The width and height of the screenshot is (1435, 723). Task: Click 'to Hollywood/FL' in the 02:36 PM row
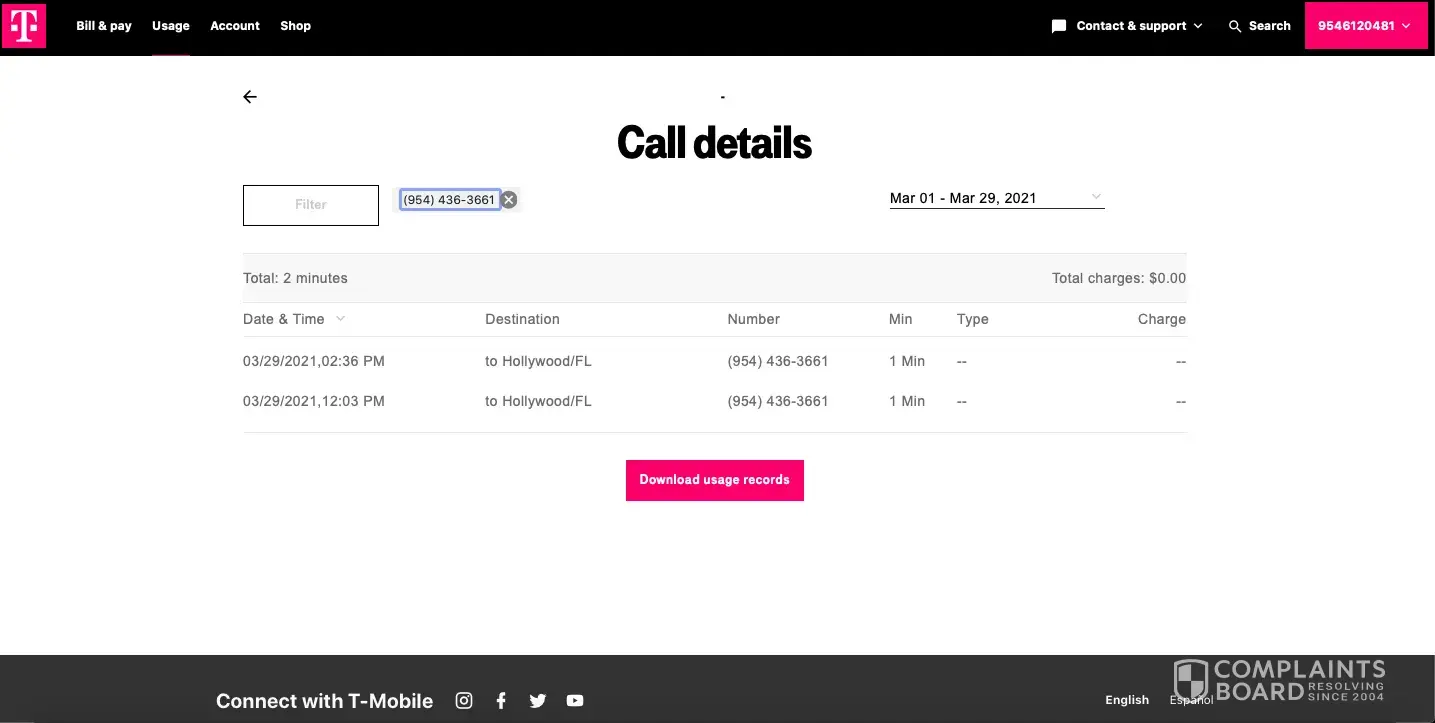pos(538,361)
